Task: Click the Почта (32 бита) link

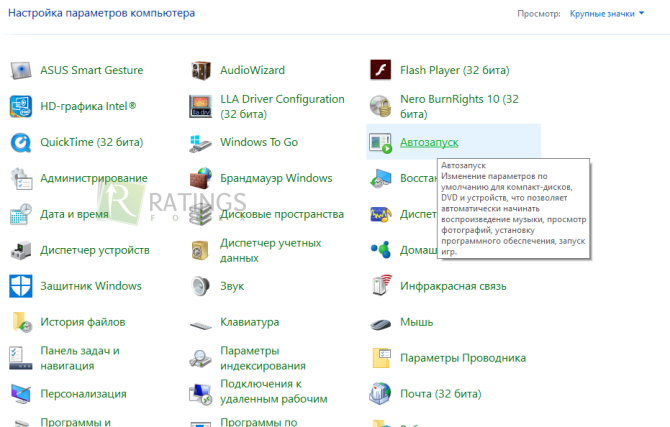Action: click(x=441, y=394)
